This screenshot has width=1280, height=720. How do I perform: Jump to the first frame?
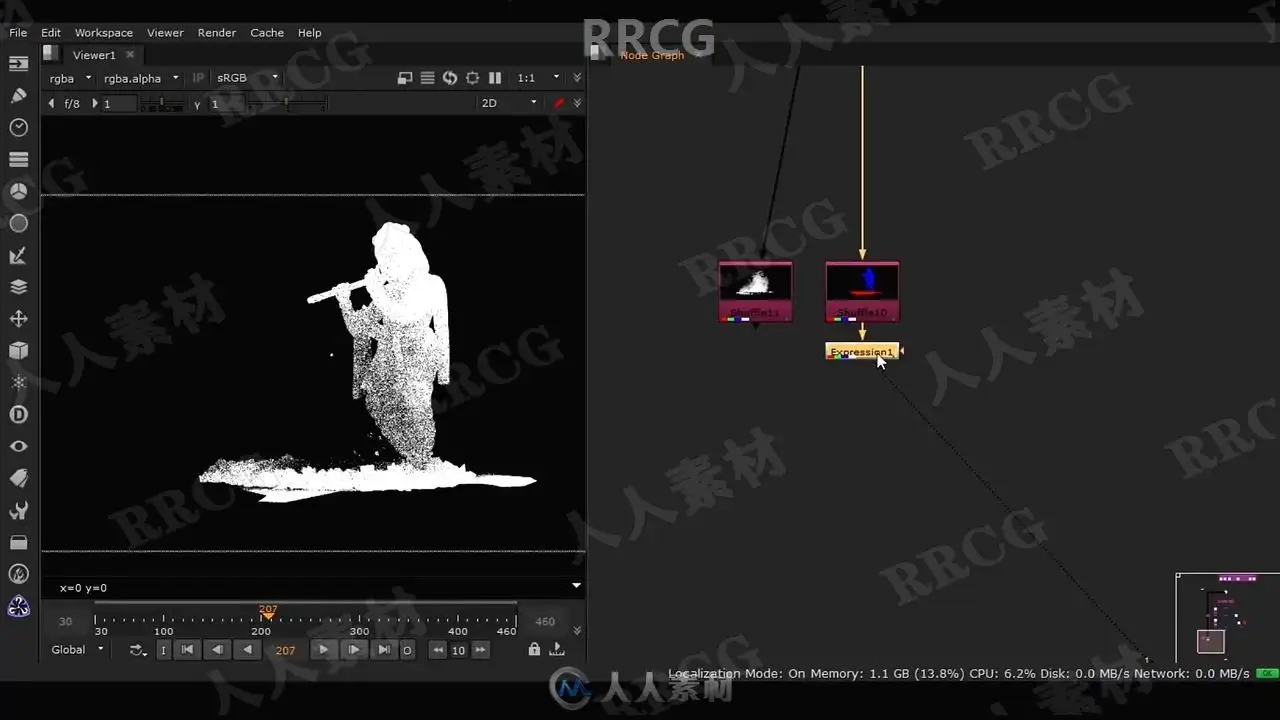coord(186,650)
